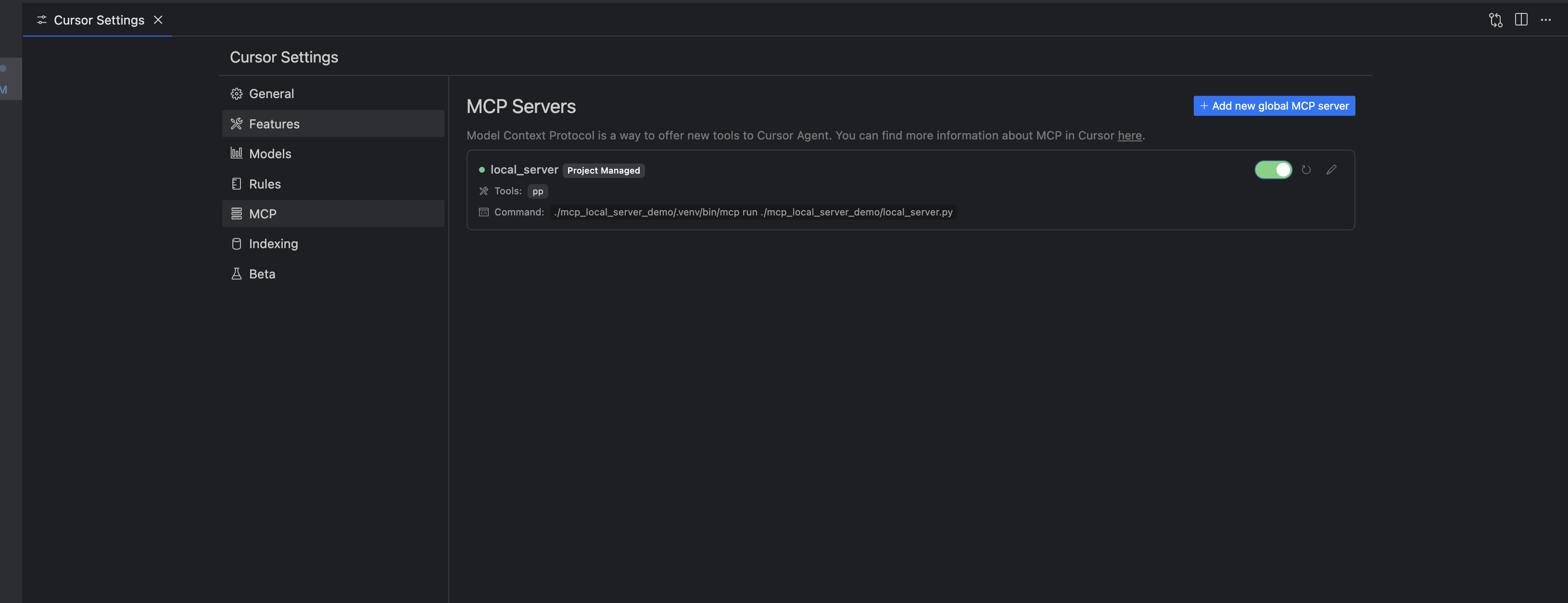1568x603 pixels.
Task: Click the Cursor Settings page title
Action: coord(284,57)
